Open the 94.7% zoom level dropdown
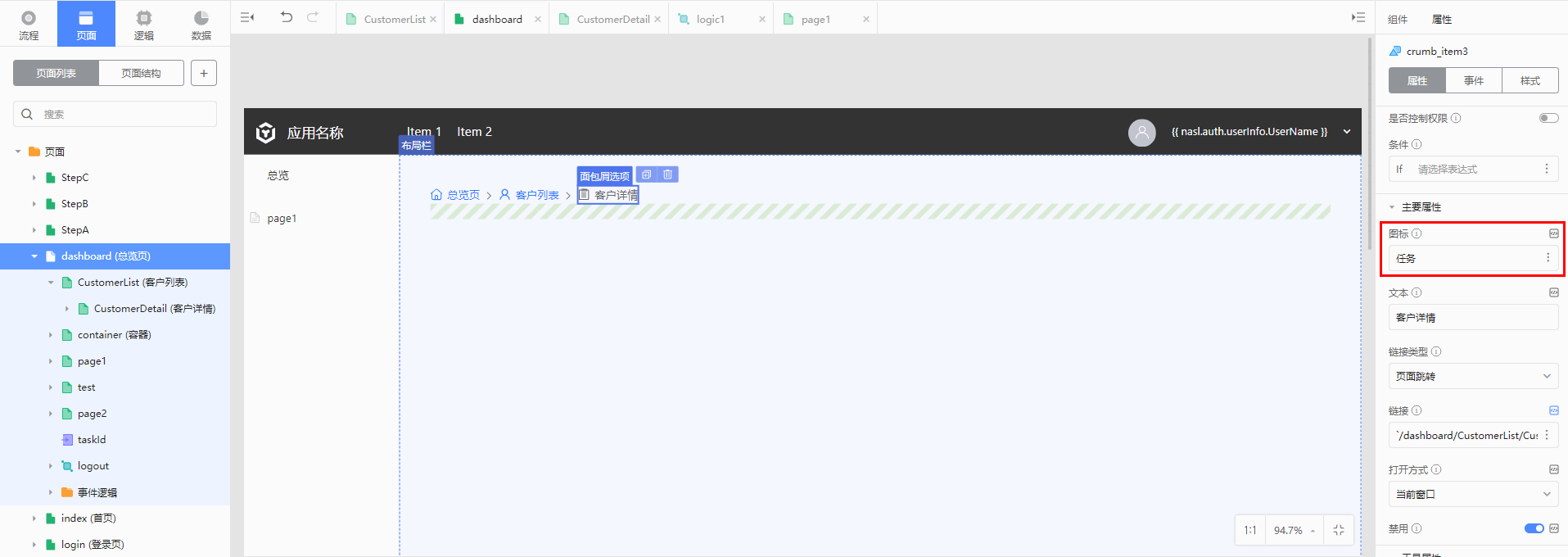This screenshot has height=557, width=1568. (x=1295, y=530)
